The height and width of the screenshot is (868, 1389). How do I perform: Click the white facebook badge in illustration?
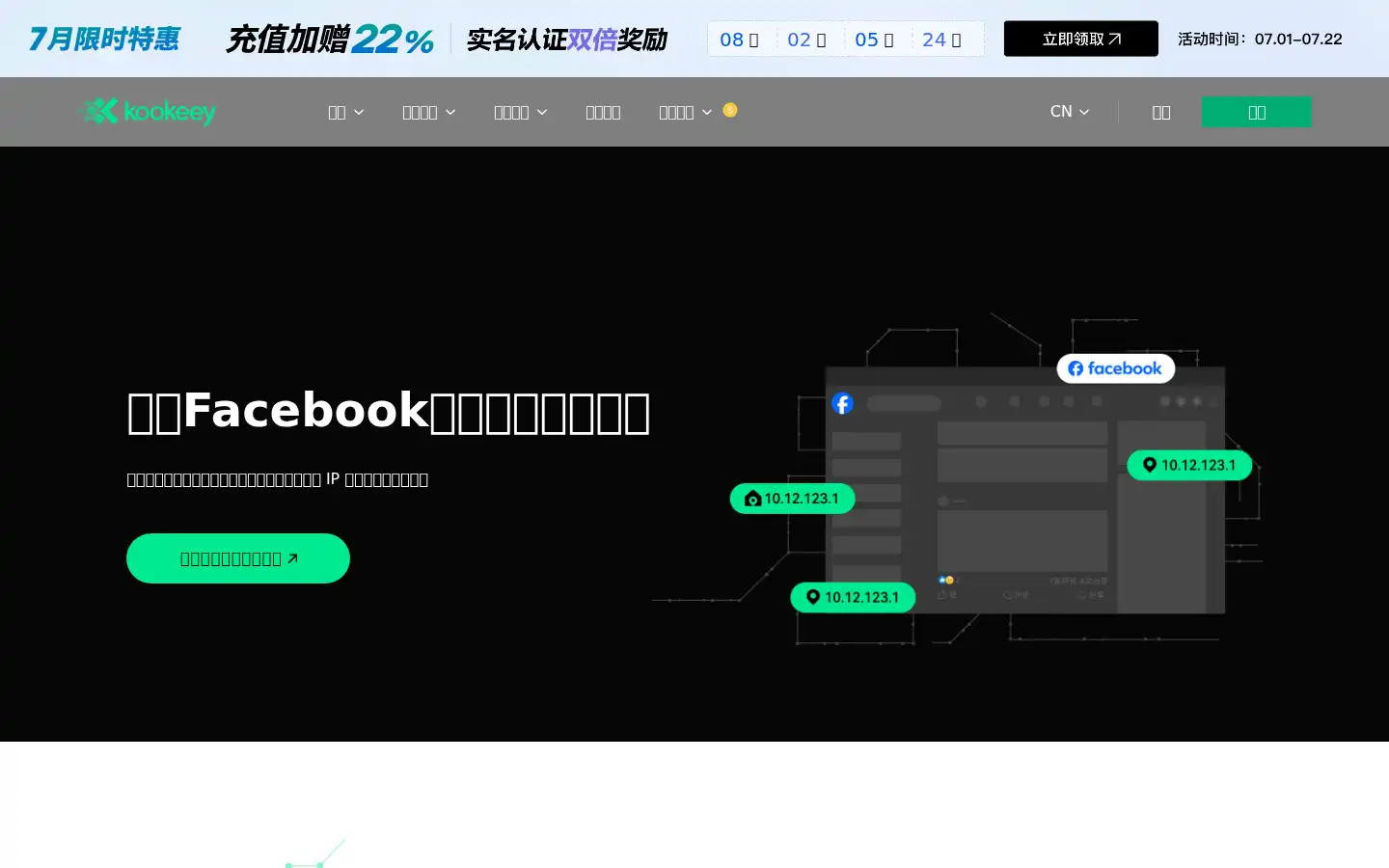[x=1115, y=368]
